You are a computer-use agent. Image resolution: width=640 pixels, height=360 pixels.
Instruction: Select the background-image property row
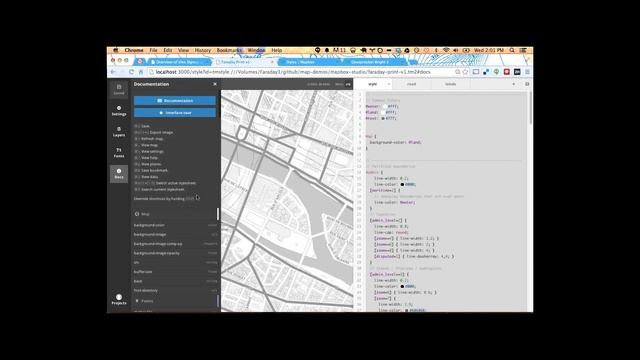(x=175, y=235)
